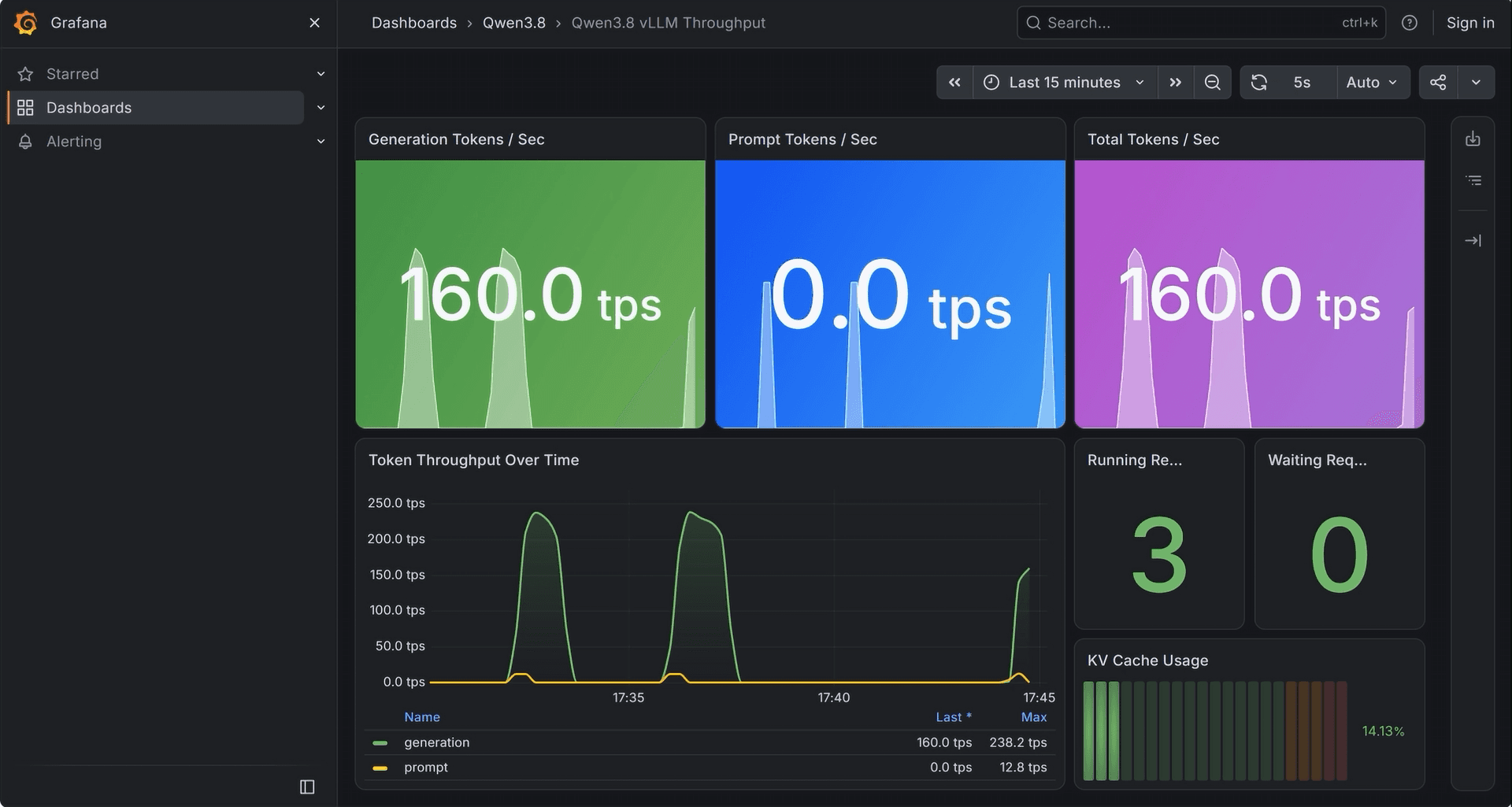Focus the Search input field
Image resolution: width=1512 pixels, height=807 pixels.
pos(1201,23)
